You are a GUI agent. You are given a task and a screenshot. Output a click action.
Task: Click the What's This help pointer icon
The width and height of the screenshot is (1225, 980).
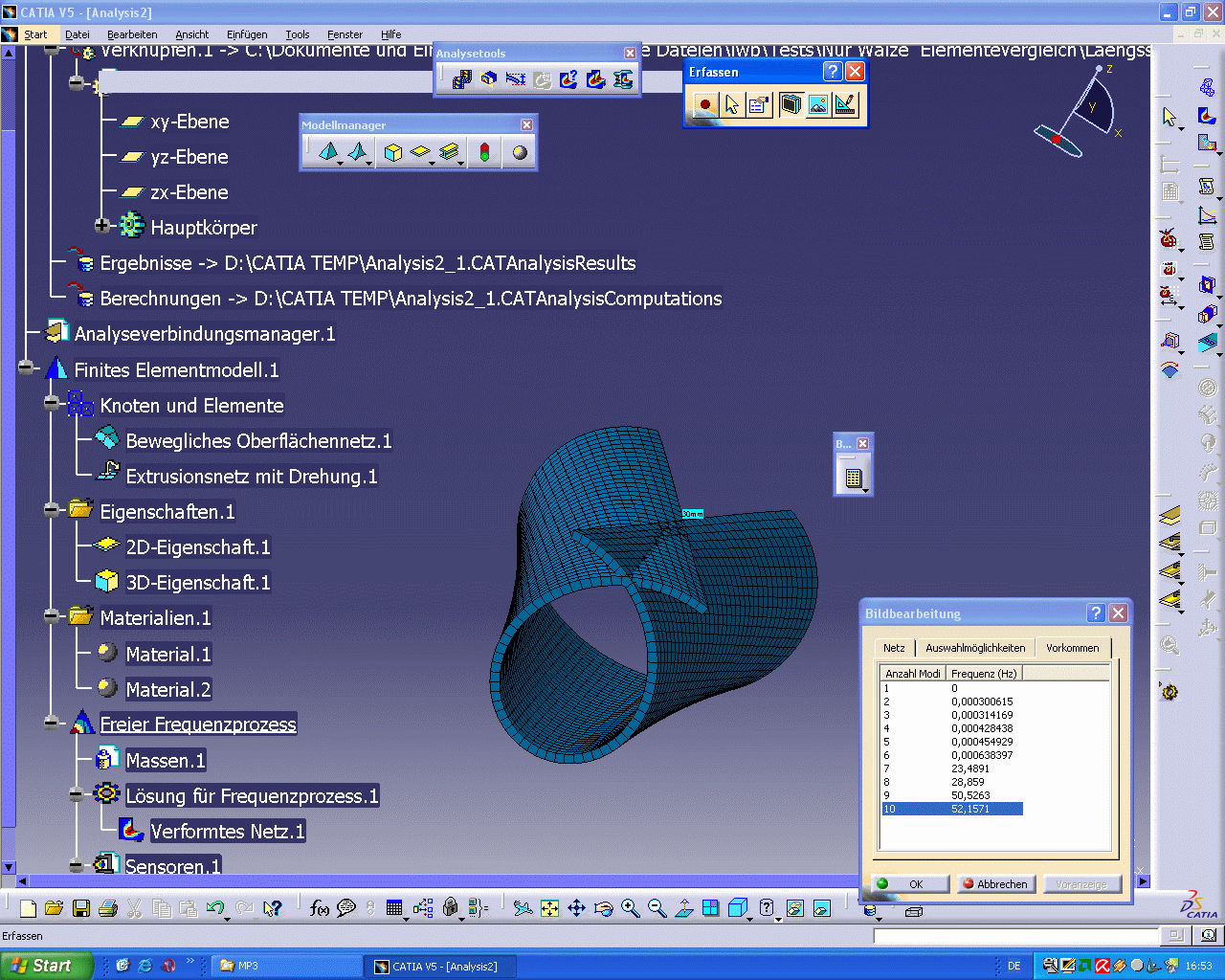273,908
